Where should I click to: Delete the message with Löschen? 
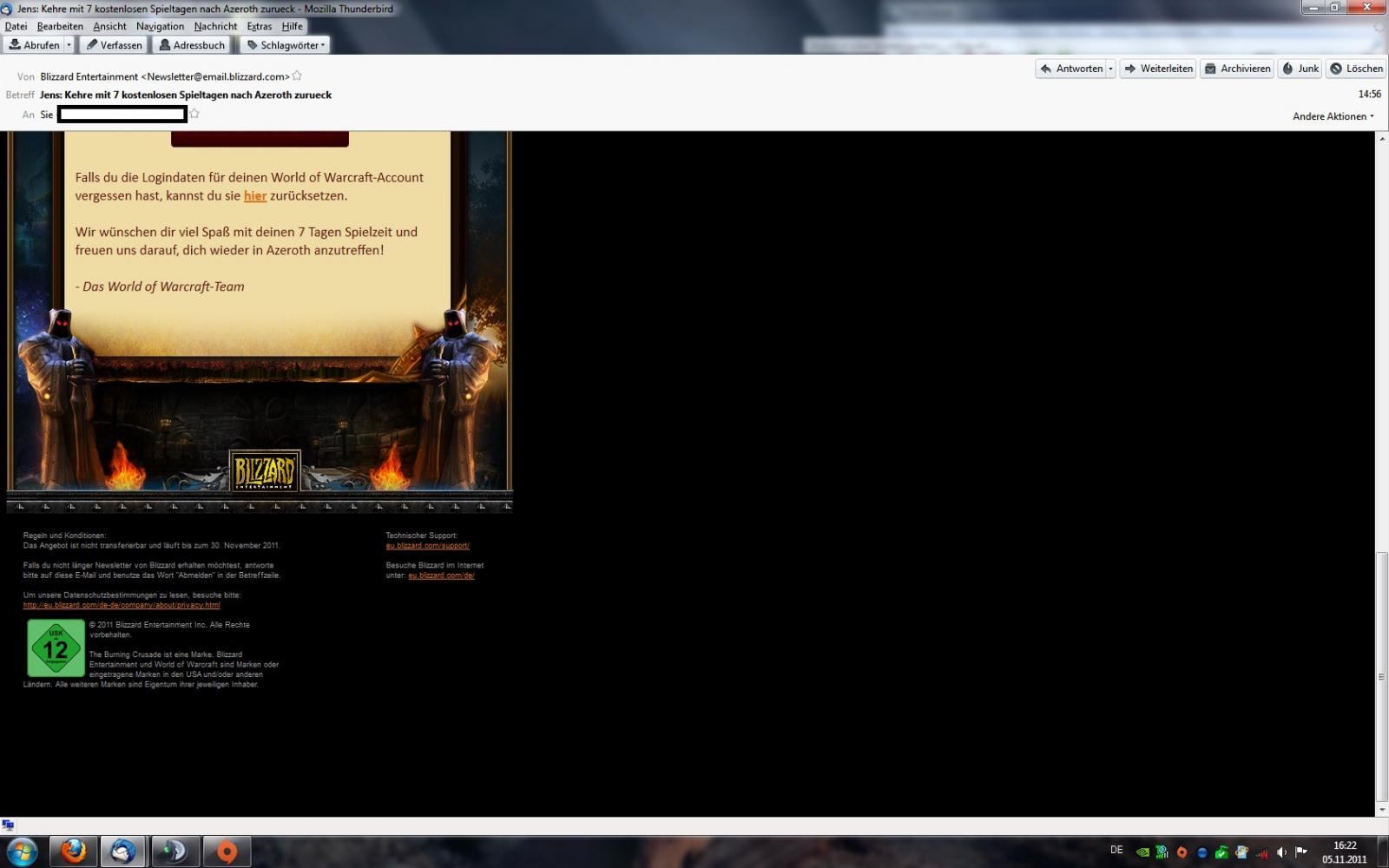tap(1355, 69)
